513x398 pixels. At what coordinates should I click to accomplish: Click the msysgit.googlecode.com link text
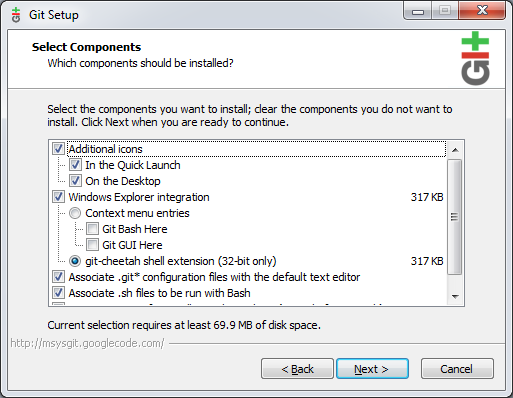click(x=87, y=343)
